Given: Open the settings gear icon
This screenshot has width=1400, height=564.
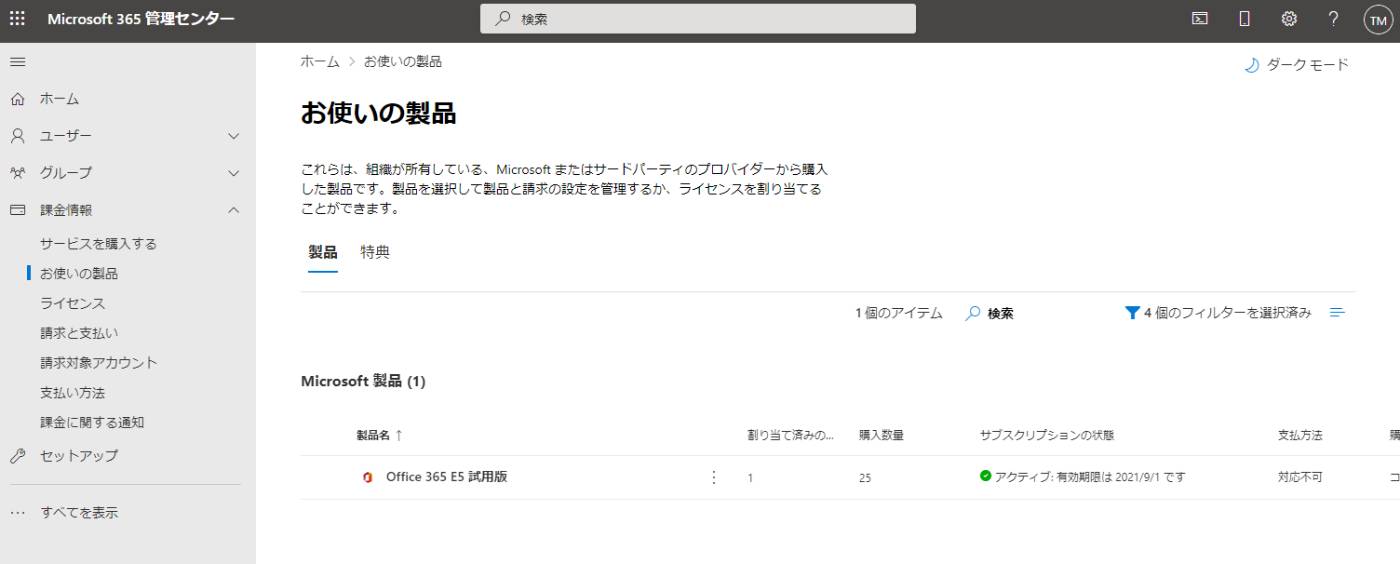Looking at the screenshot, I should click(1289, 18).
